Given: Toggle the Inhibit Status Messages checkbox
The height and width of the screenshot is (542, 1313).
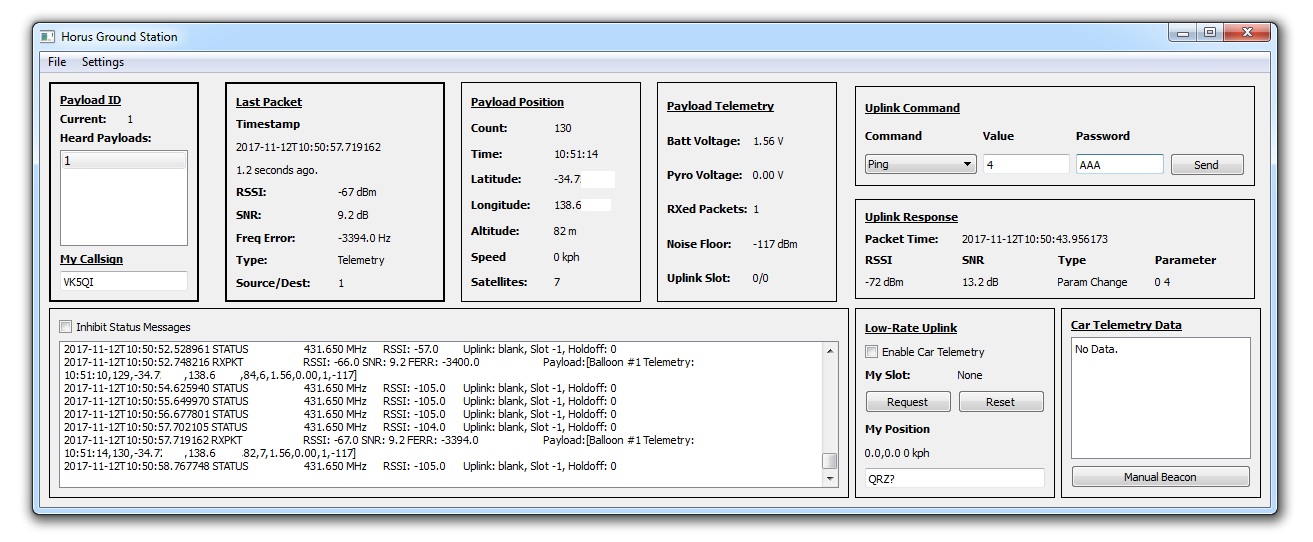Looking at the screenshot, I should pos(66,327).
